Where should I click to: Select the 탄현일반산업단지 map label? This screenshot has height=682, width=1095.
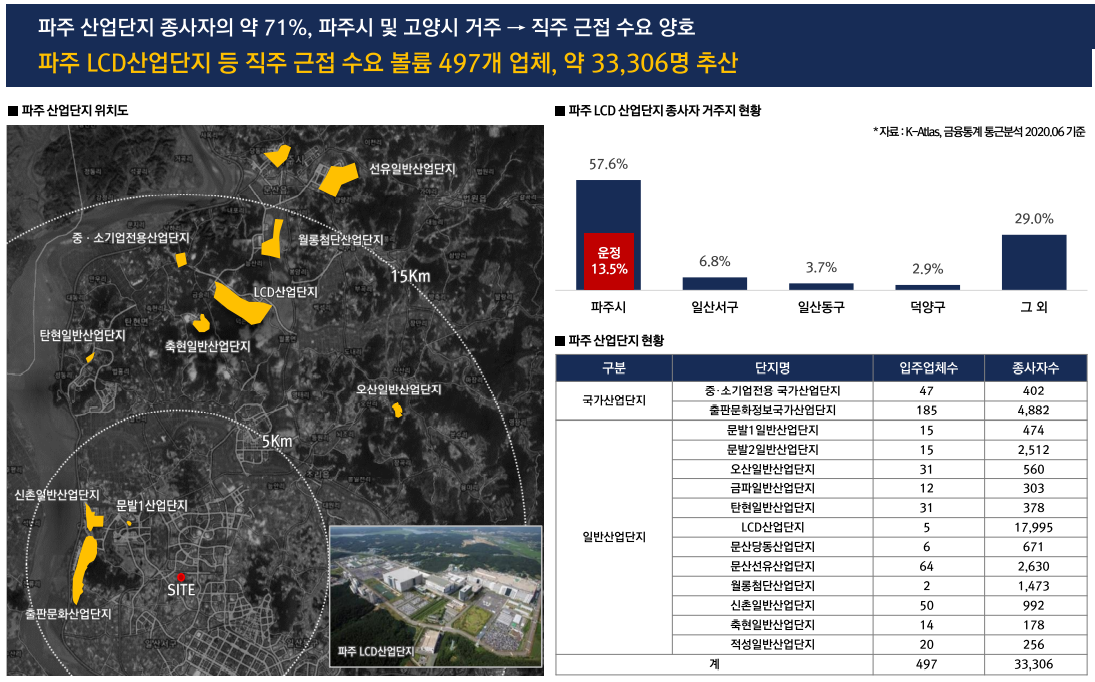[x=82, y=336]
